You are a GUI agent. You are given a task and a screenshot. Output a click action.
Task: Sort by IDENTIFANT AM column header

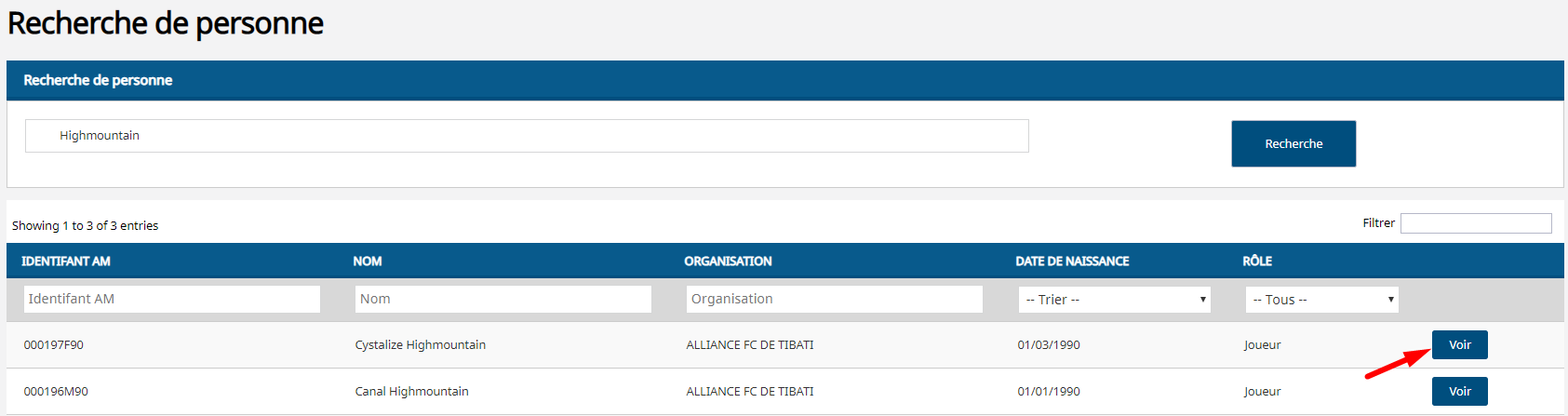point(66,262)
